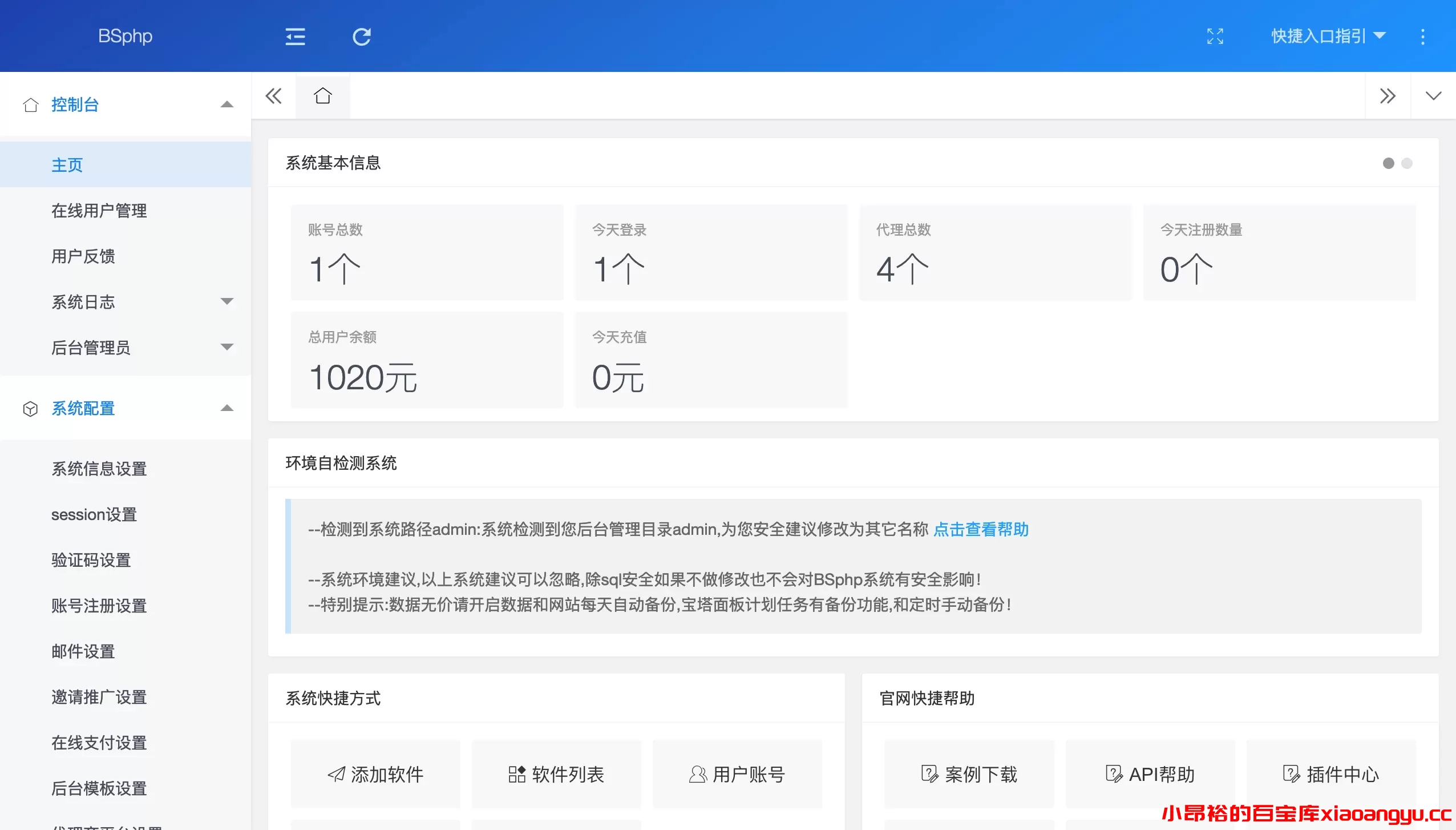Image resolution: width=1456 pixels, height=830 pixels.
Task: Open the 用户账号 shortcut
Action: (738, 774)
